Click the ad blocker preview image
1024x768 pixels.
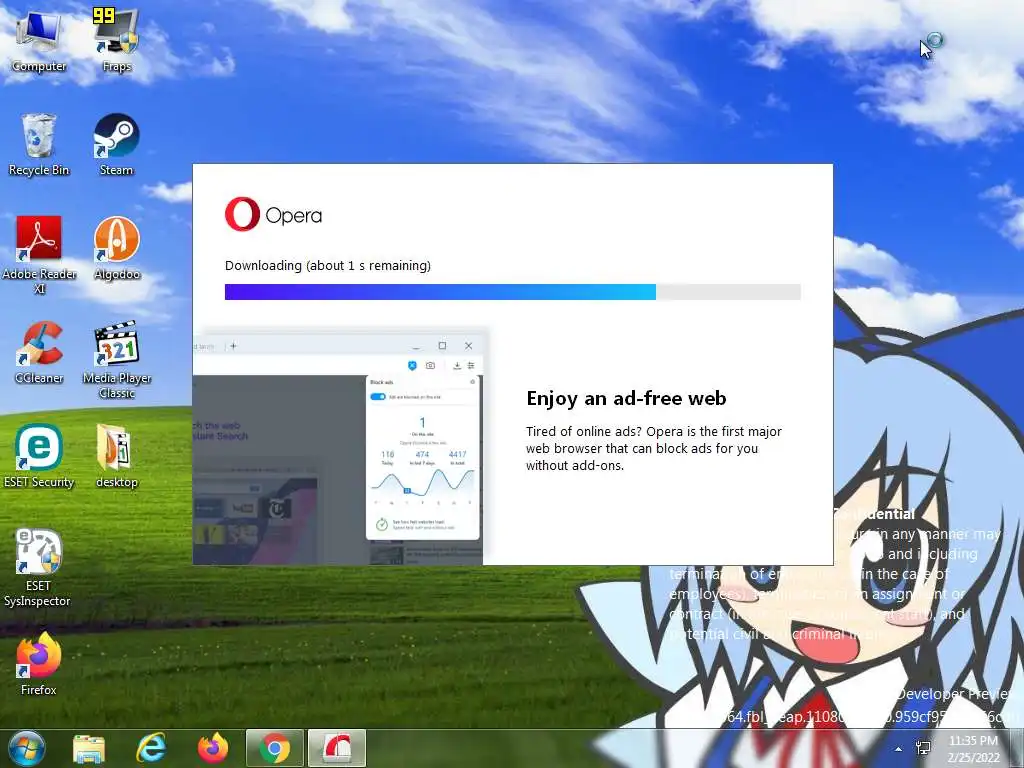tap(339, 447)
